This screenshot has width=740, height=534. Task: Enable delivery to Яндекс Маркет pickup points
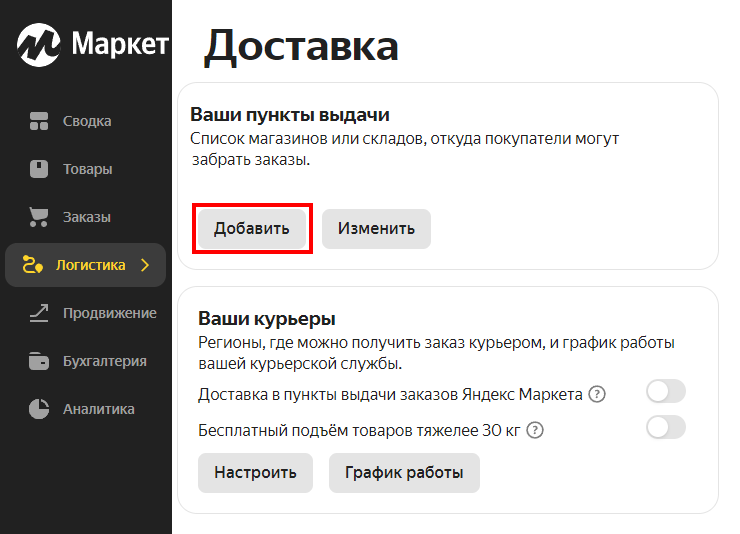click(665, 392)
